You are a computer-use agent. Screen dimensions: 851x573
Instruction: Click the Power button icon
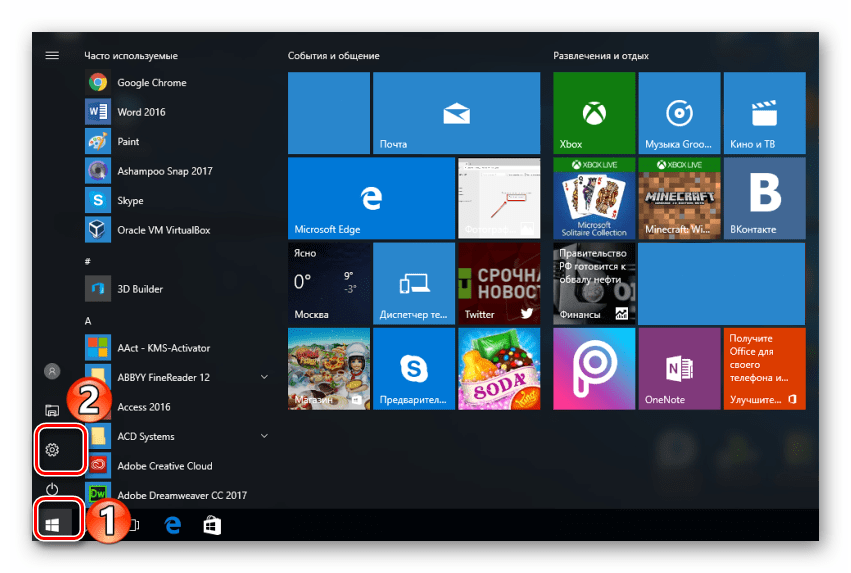coord(53,491)
